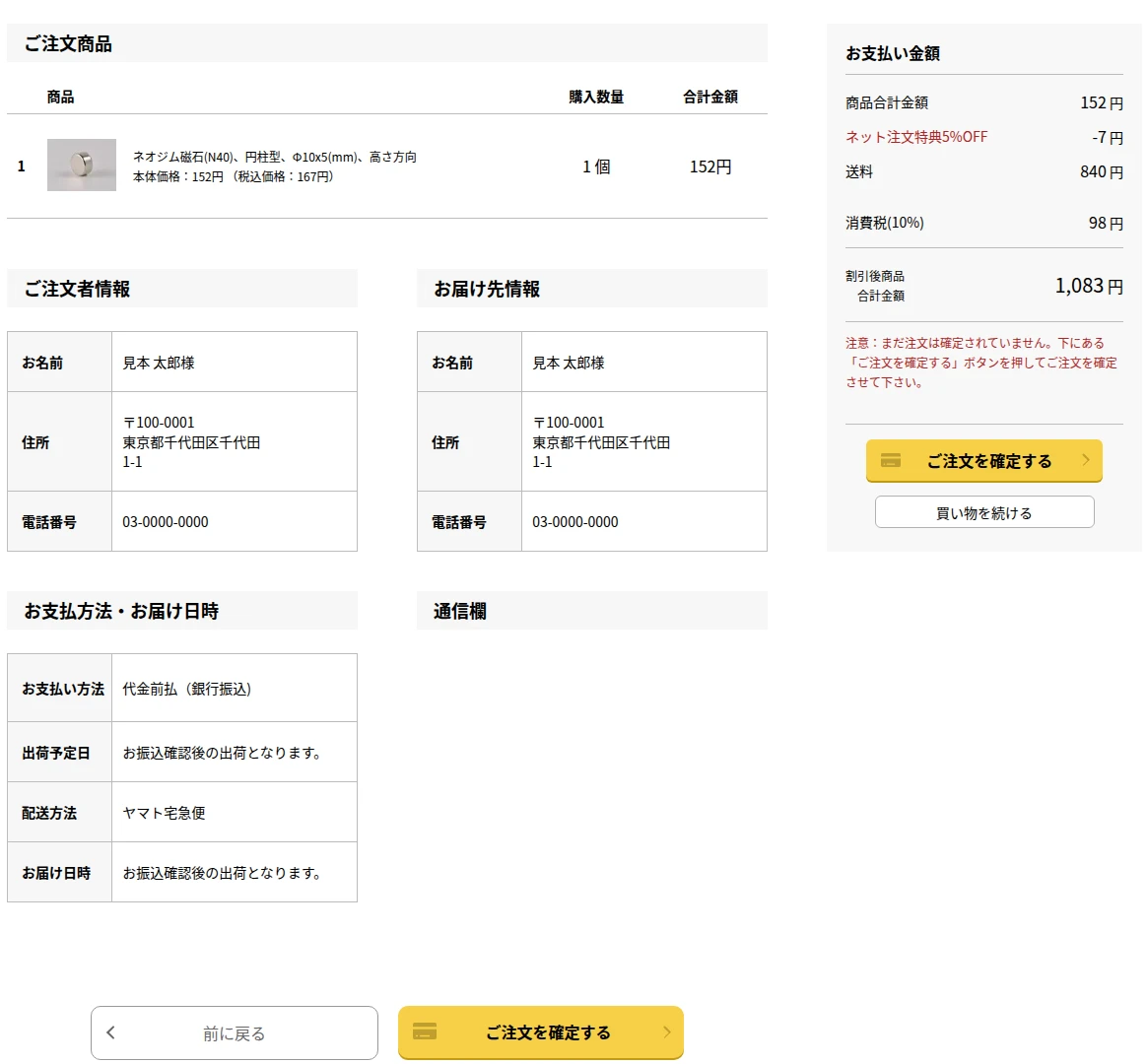Click the お支払い方法 row label

point(63,689)
